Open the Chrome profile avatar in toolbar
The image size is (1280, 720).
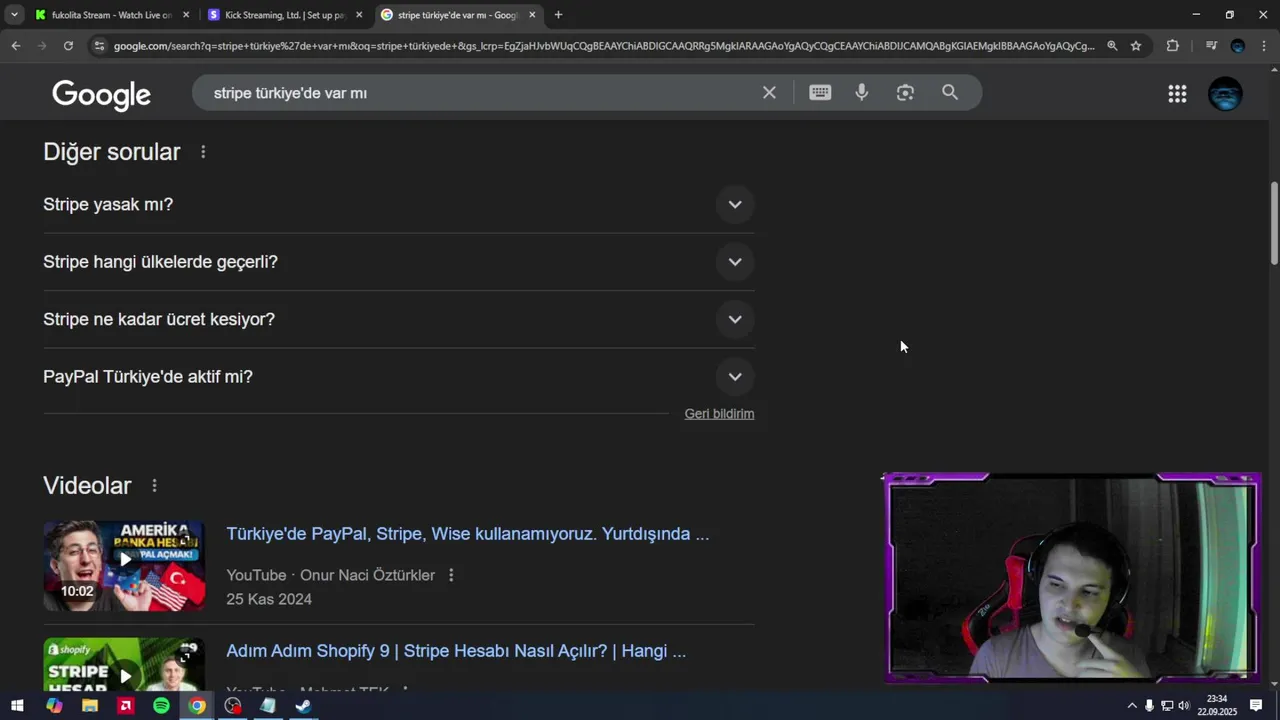click(1238, 46)
